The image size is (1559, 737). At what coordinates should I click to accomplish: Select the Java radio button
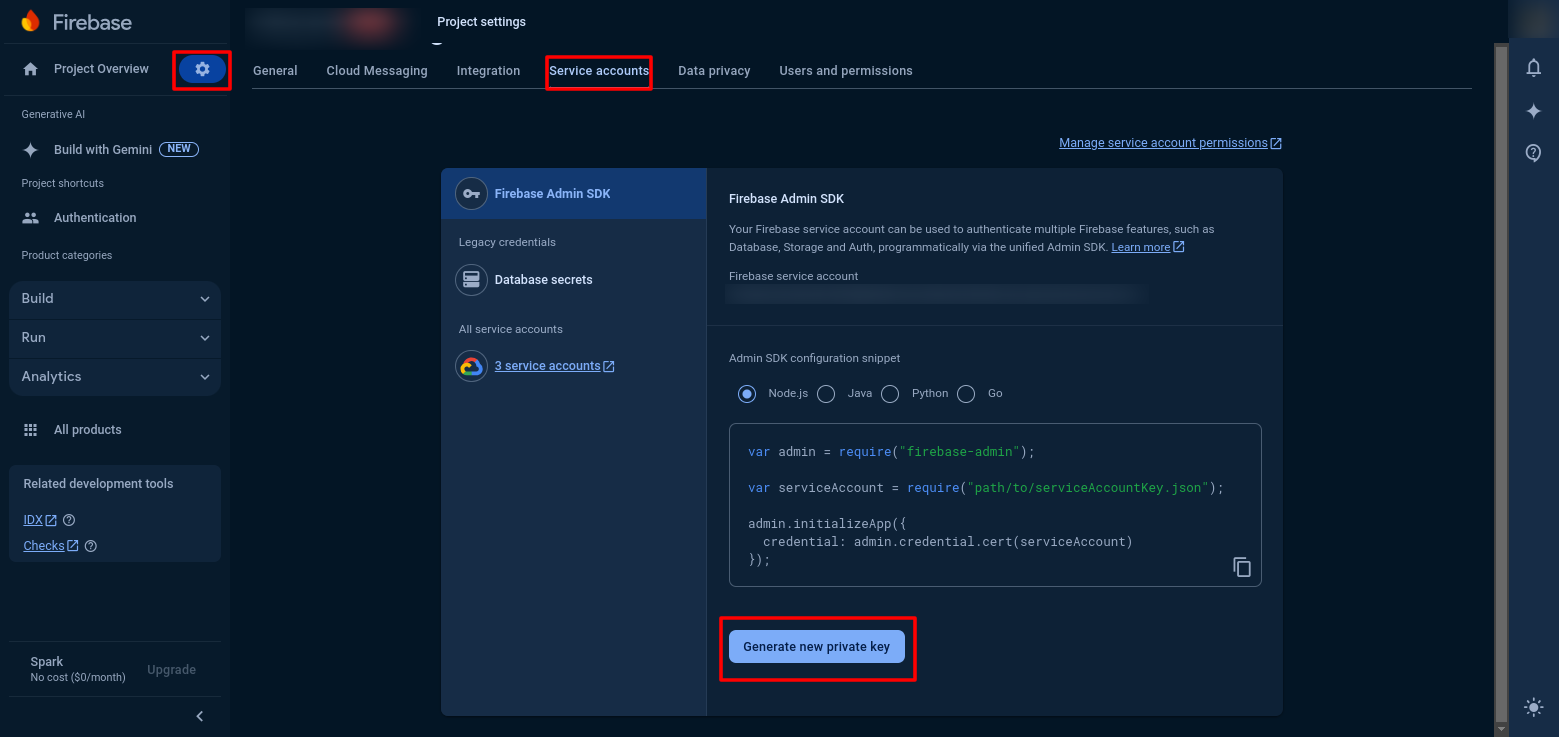[826, 394]
